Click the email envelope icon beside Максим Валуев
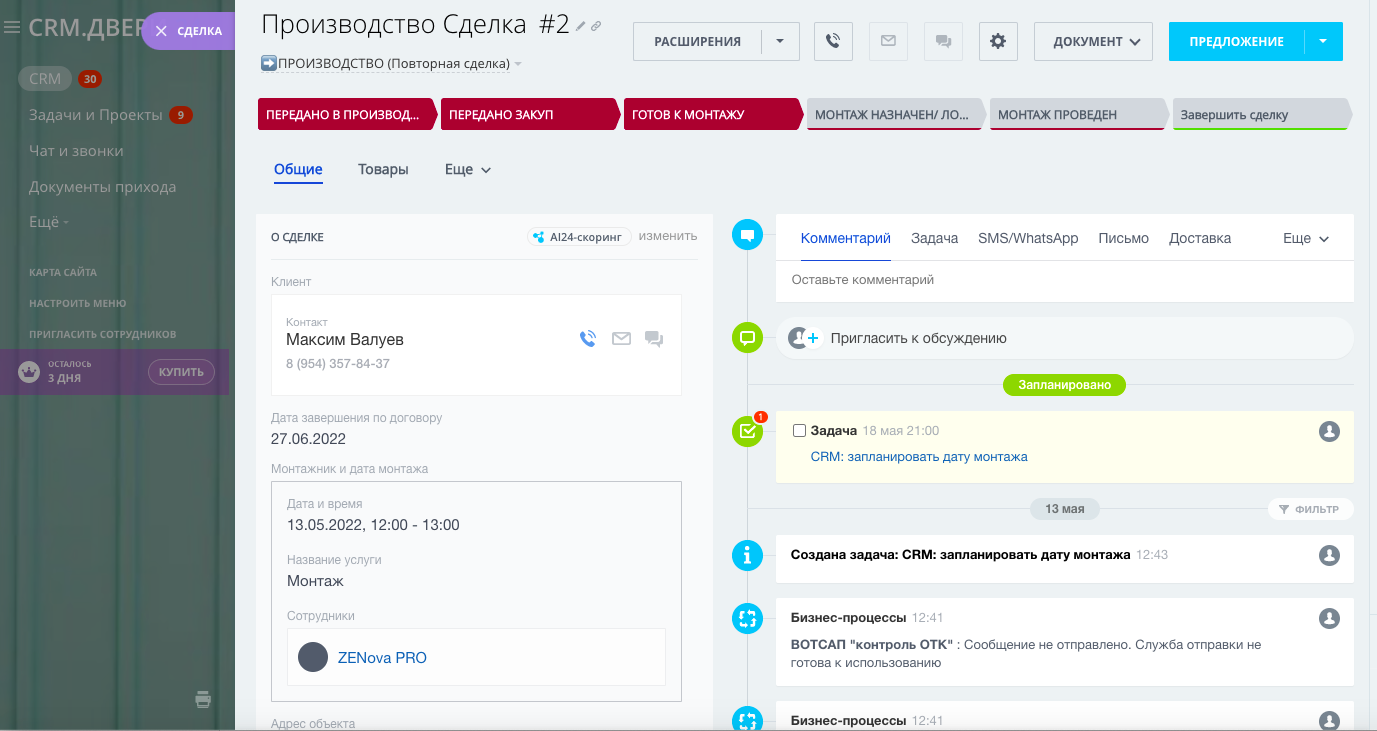Screen dimensions: 1377x731 (621, 339)
